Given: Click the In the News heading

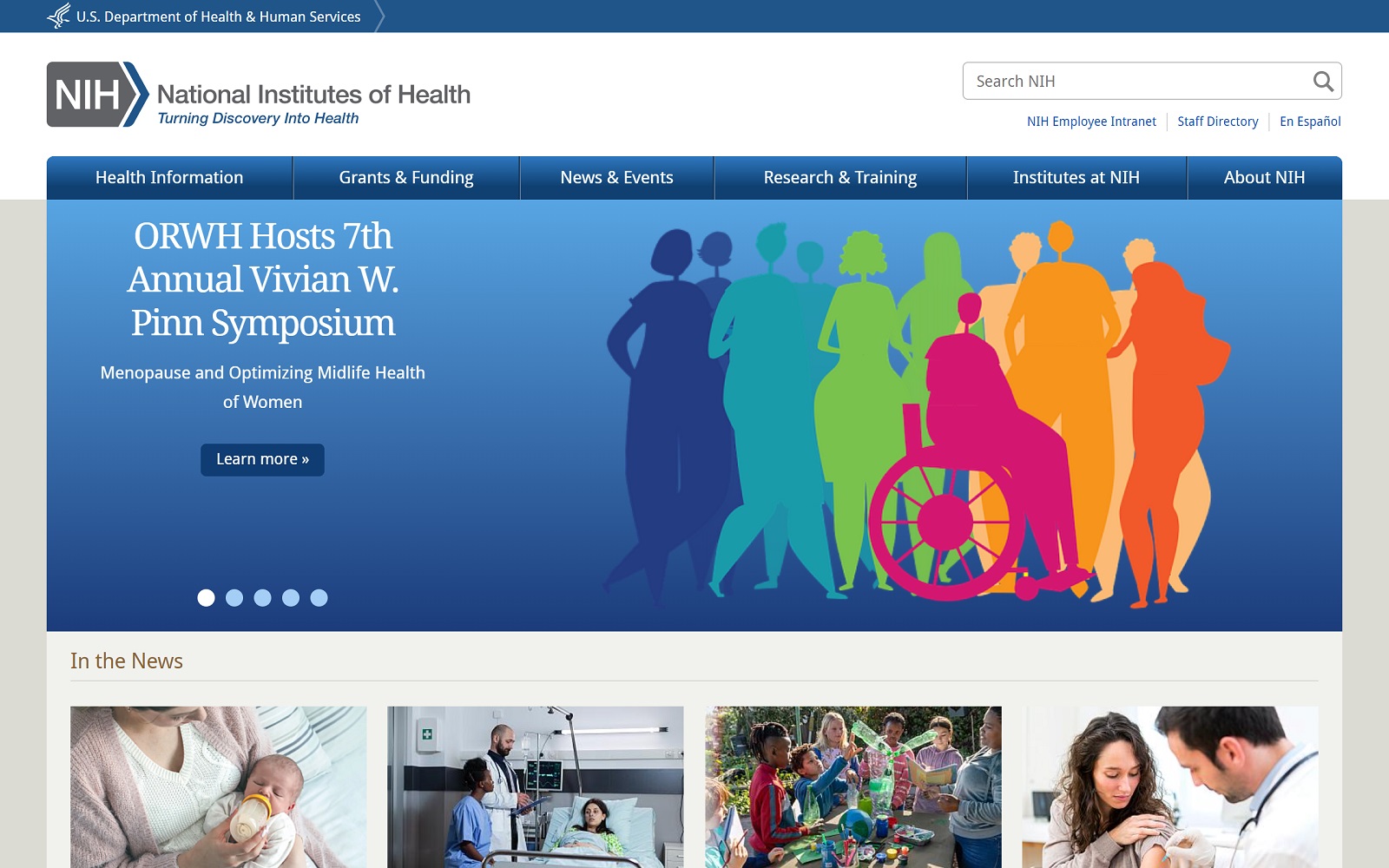Looking at the screenshot, I should [x=127, y=661].
